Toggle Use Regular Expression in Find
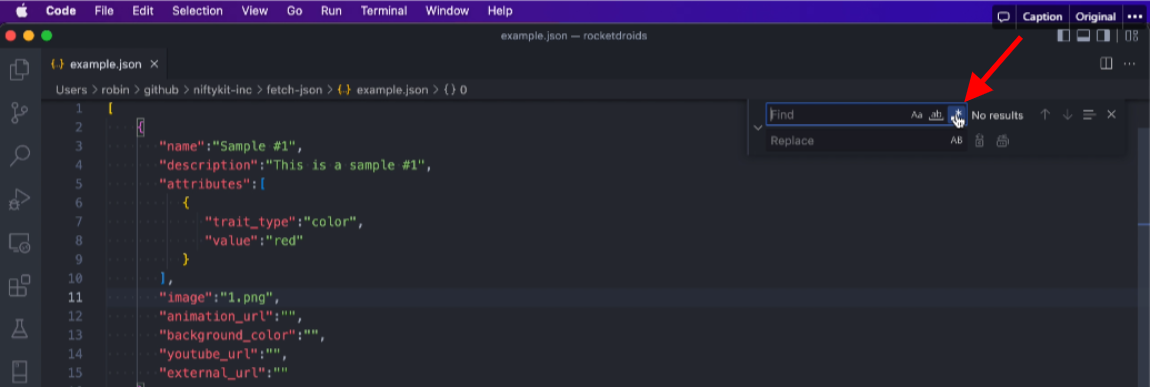 (956, 114)
